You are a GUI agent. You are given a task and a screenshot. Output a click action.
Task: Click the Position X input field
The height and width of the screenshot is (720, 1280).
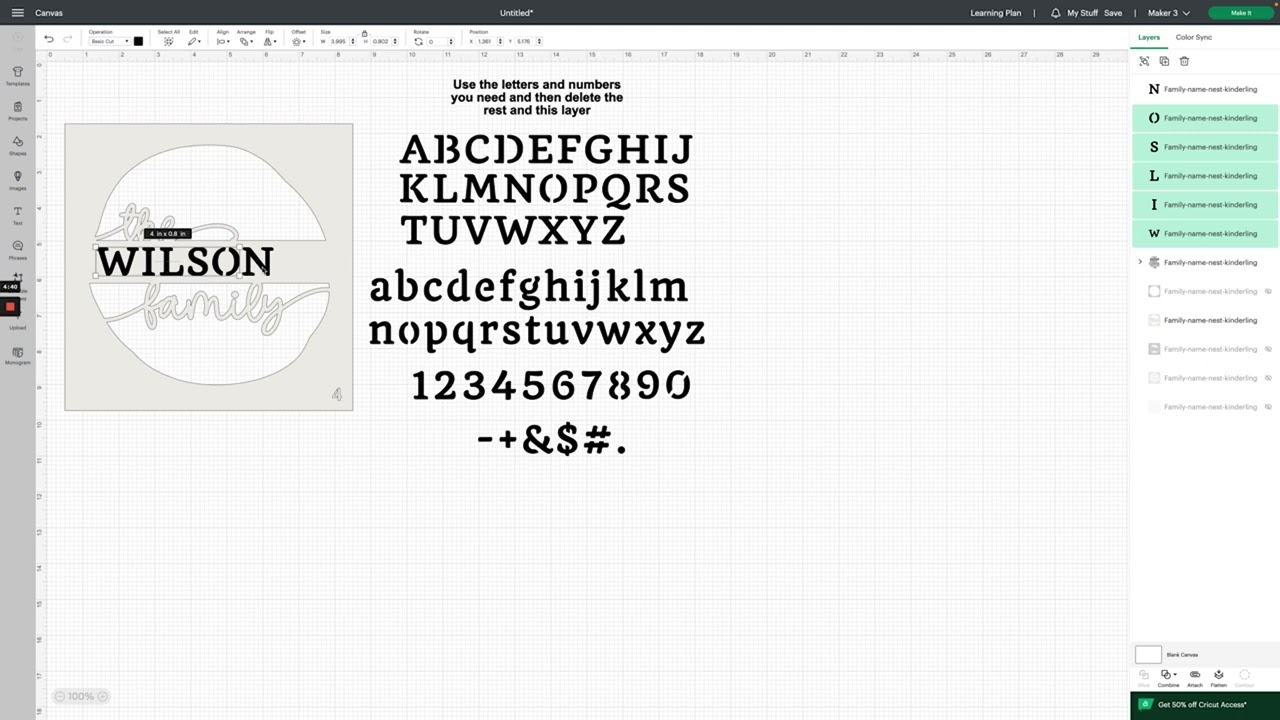(x=484, y=41)
